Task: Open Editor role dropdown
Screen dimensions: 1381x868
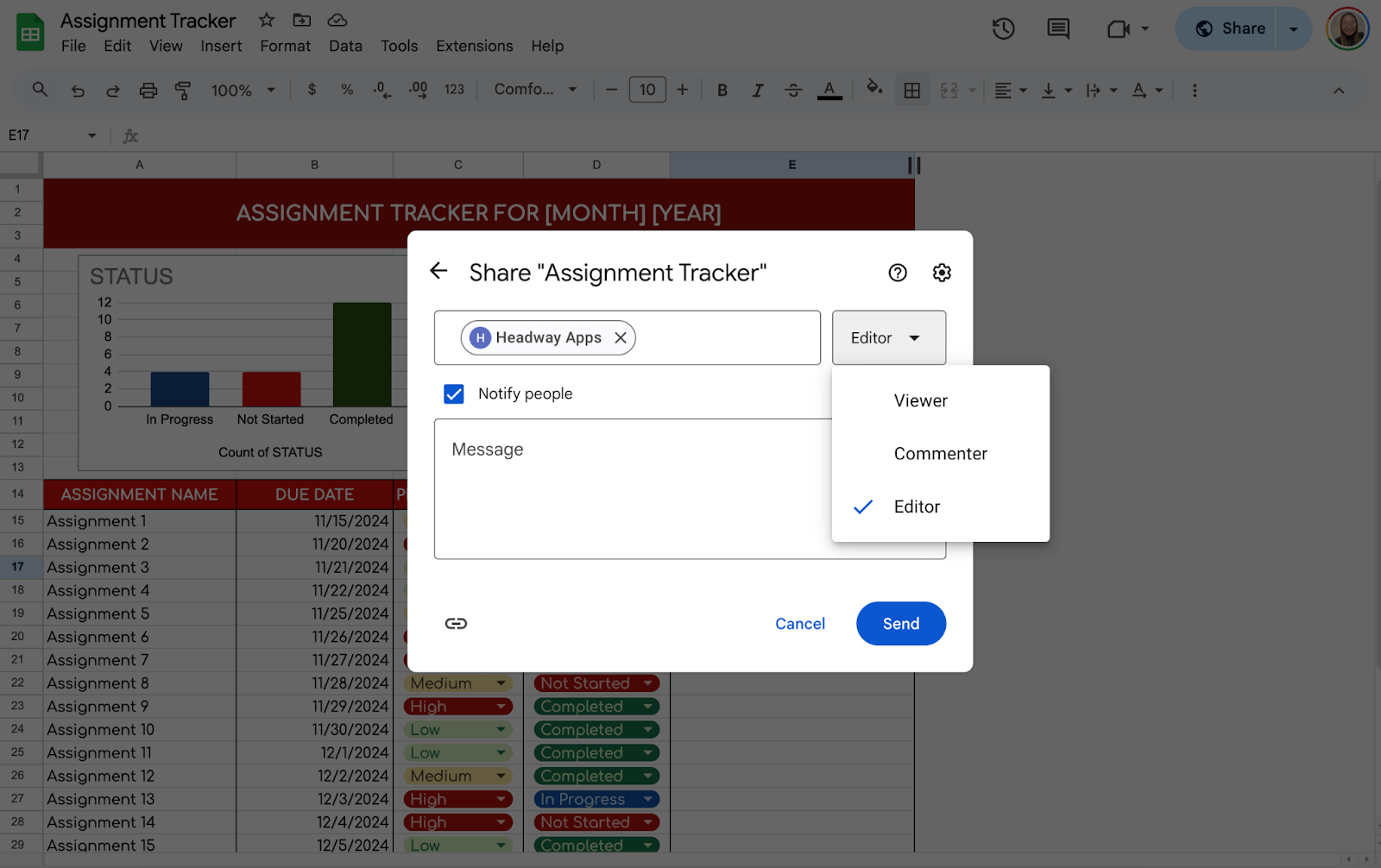Action: click(889, 337)
